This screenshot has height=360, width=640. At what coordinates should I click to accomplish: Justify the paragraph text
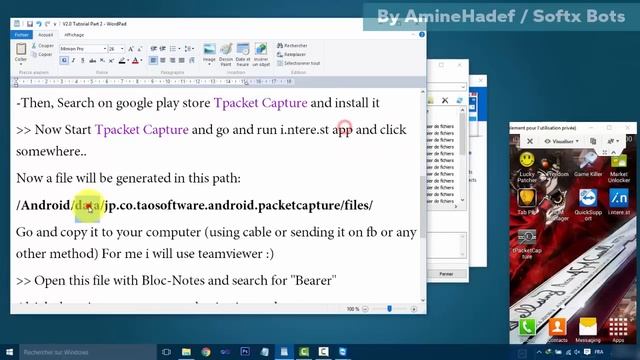point(182,60)
